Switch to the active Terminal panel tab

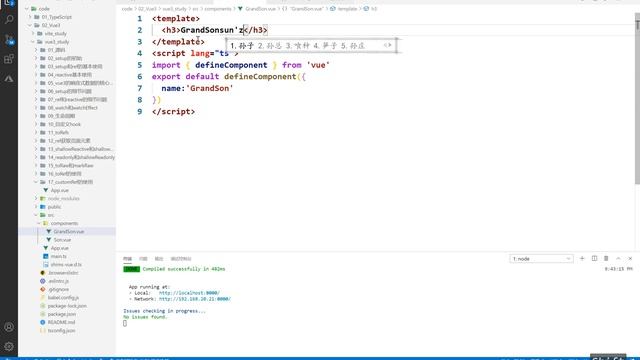click(x=127, y=259)
